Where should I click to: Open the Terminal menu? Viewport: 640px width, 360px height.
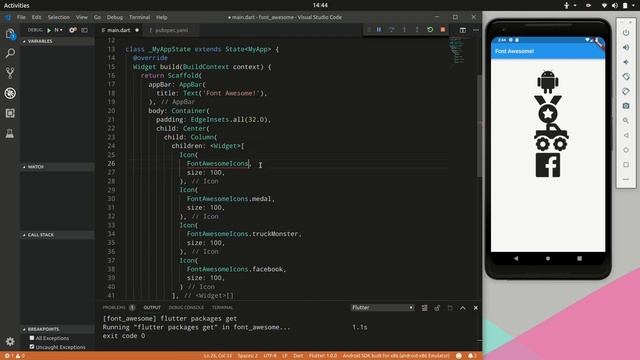139,17
